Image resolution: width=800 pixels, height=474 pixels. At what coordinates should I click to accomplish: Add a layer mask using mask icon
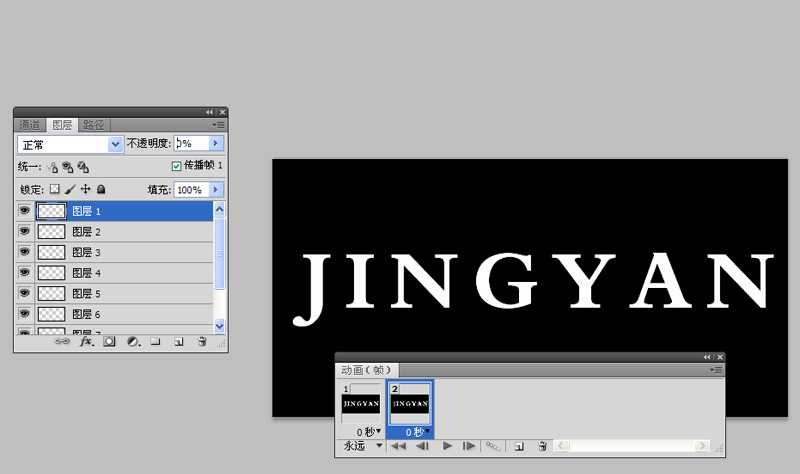click(109, 342)
